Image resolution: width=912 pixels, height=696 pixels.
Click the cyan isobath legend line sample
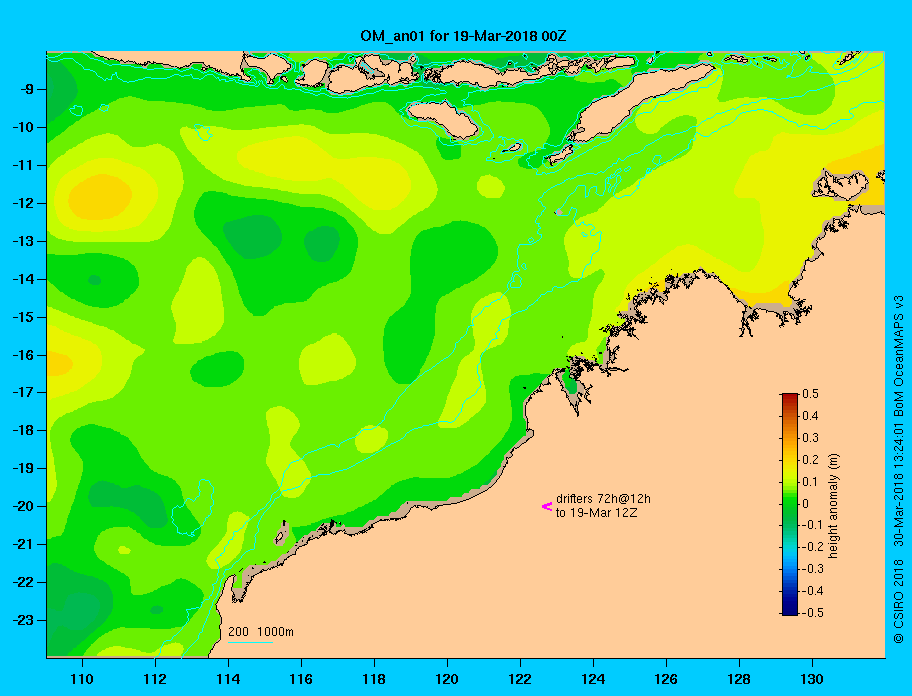click(250, 642)
